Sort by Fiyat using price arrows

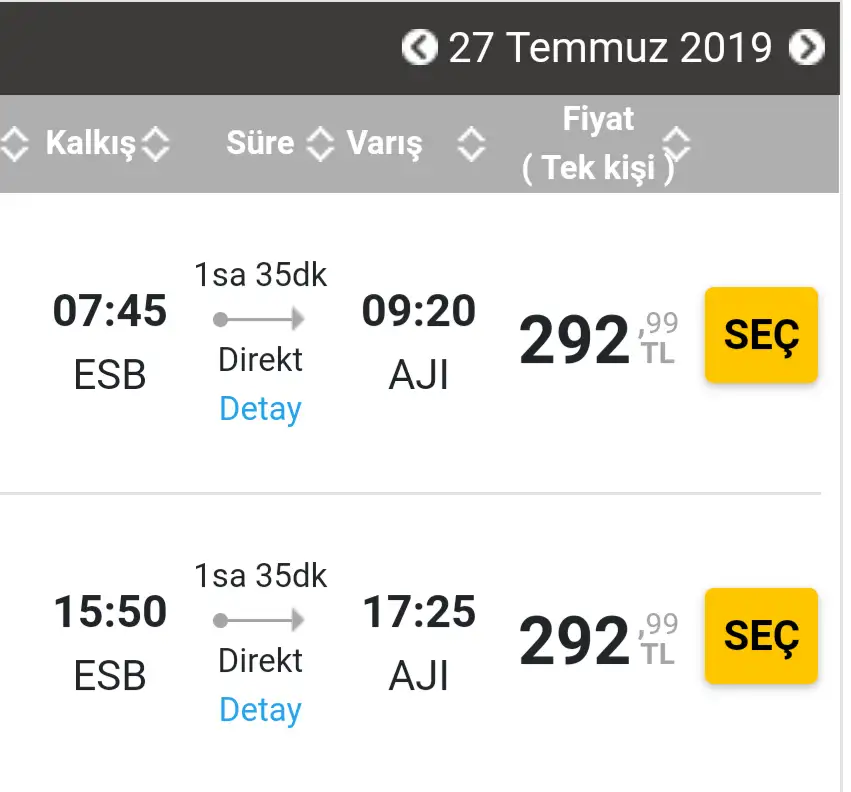(677, 144)
